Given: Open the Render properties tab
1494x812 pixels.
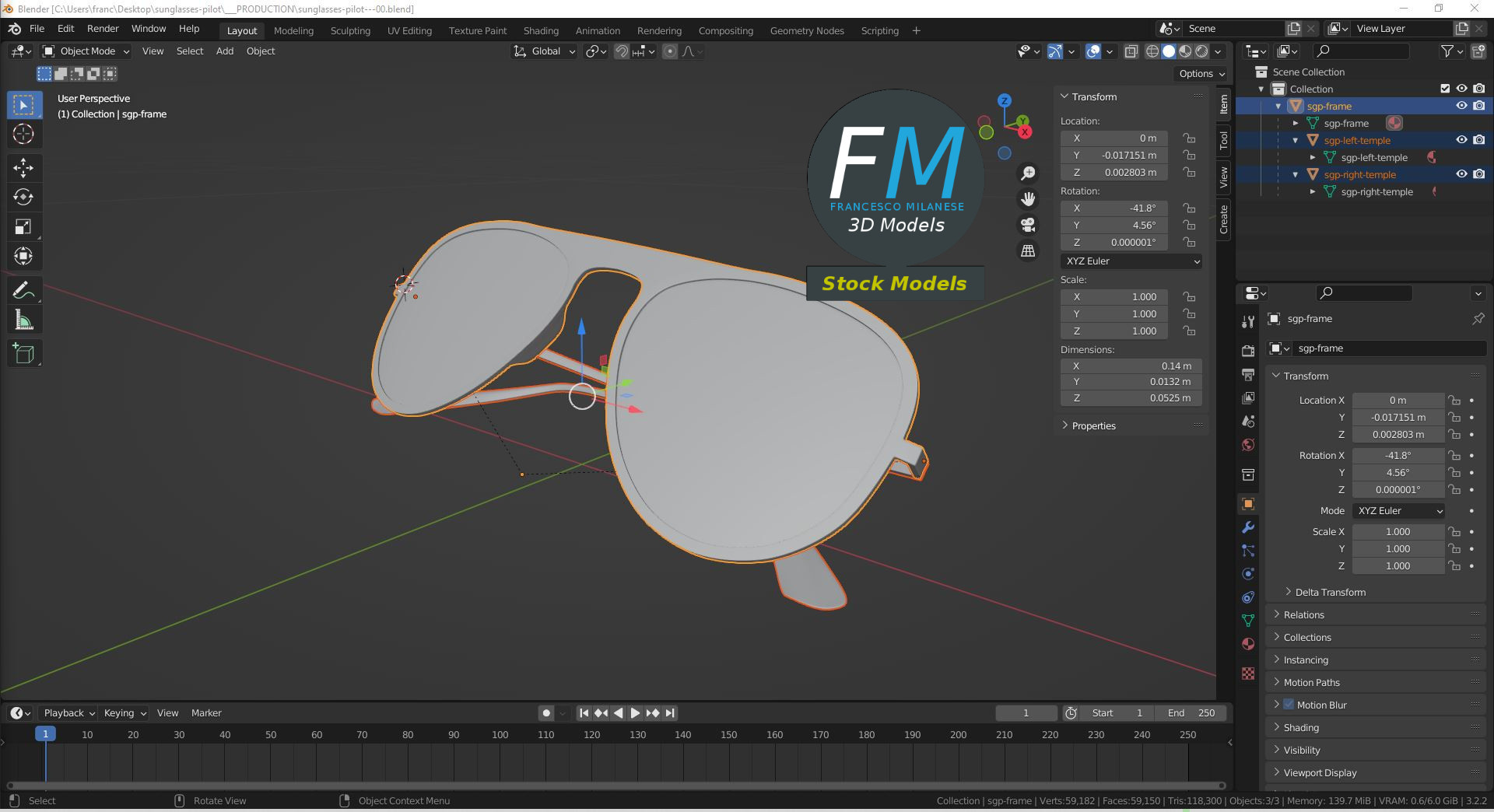Looking at the screenshot, I should (1248, 351).
